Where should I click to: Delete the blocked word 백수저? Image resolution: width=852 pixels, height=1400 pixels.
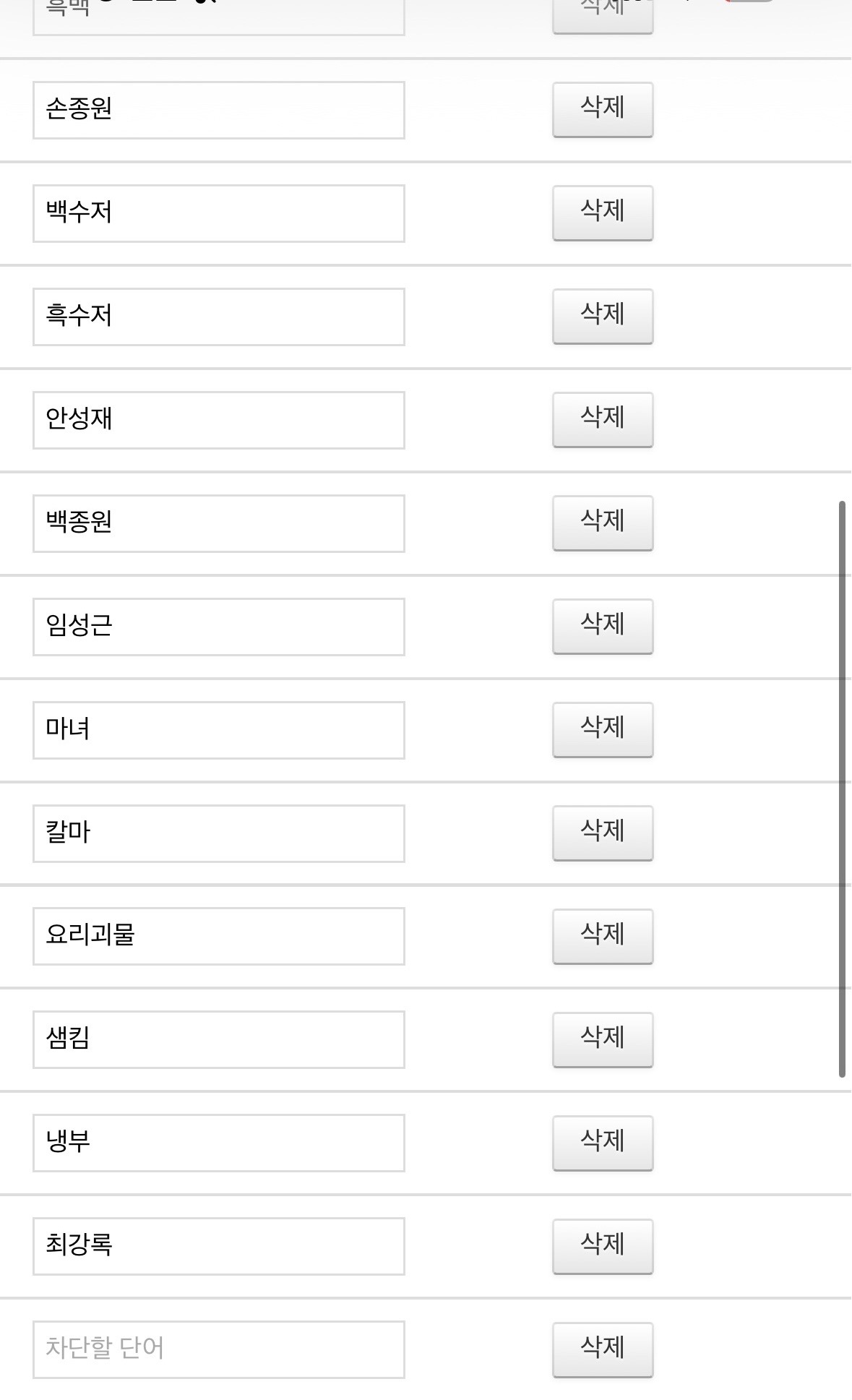pyautogui.click(x=603, y=212)
